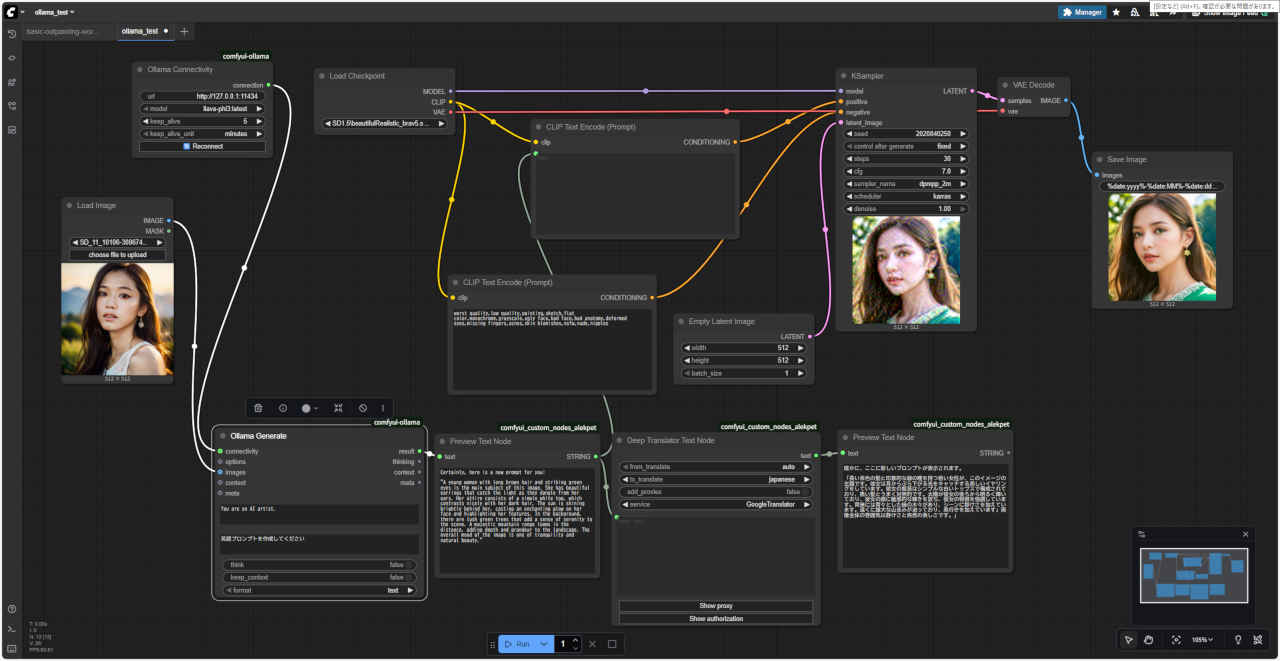
Task: Click the bypass icon in node toolbar
Action: [x=363, y=408]
